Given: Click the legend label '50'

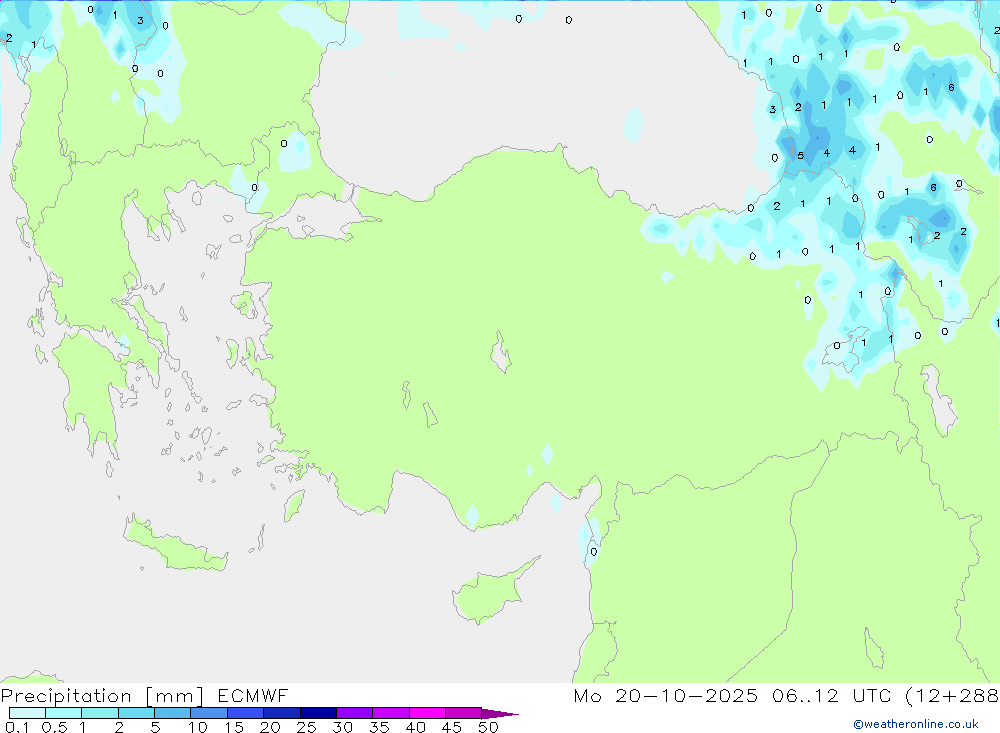Looking at the screenshot, I should point(489,727).
